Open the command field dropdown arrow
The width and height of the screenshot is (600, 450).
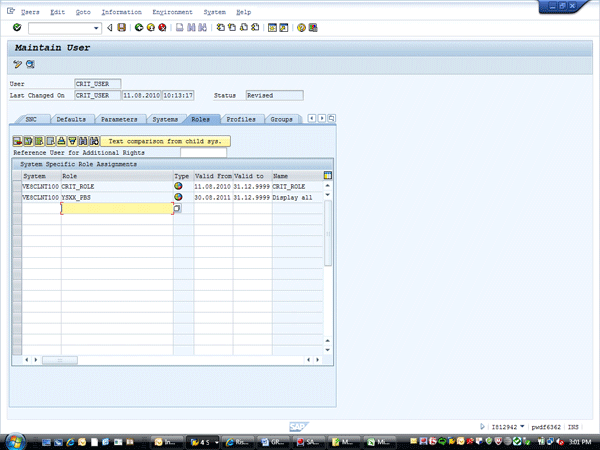97,27
